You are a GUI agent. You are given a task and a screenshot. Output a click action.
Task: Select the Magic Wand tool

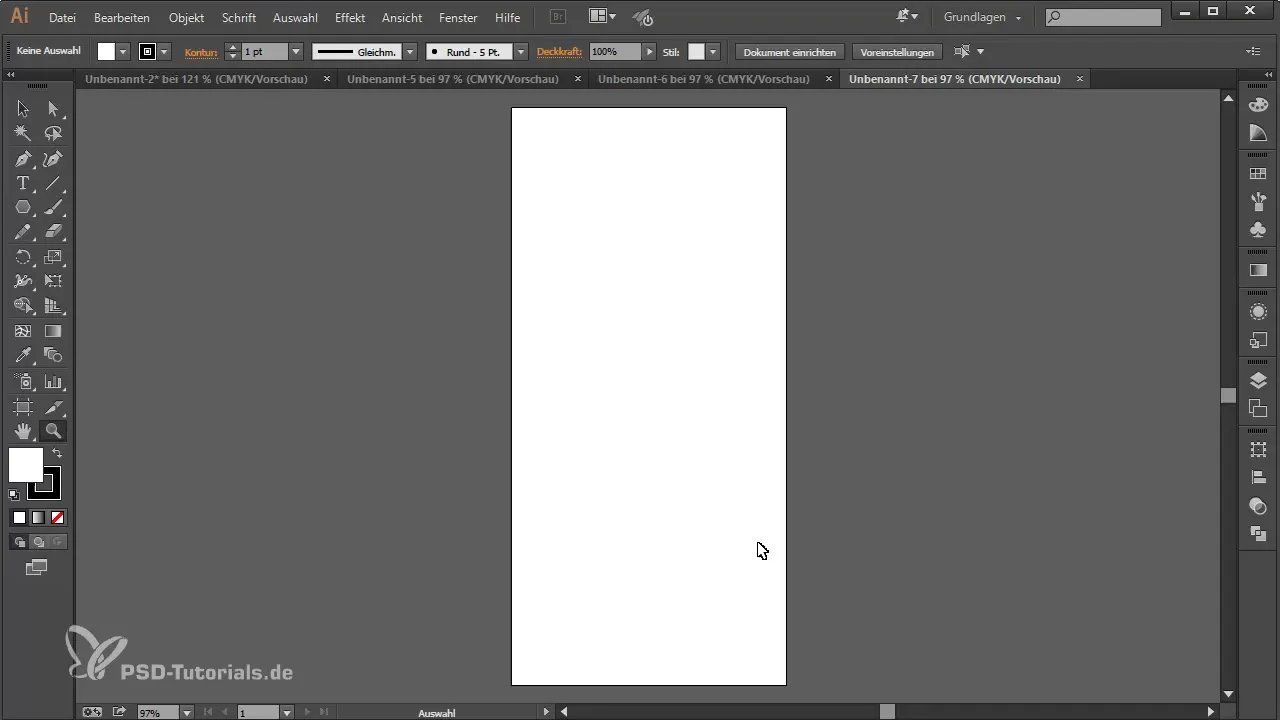23,134
